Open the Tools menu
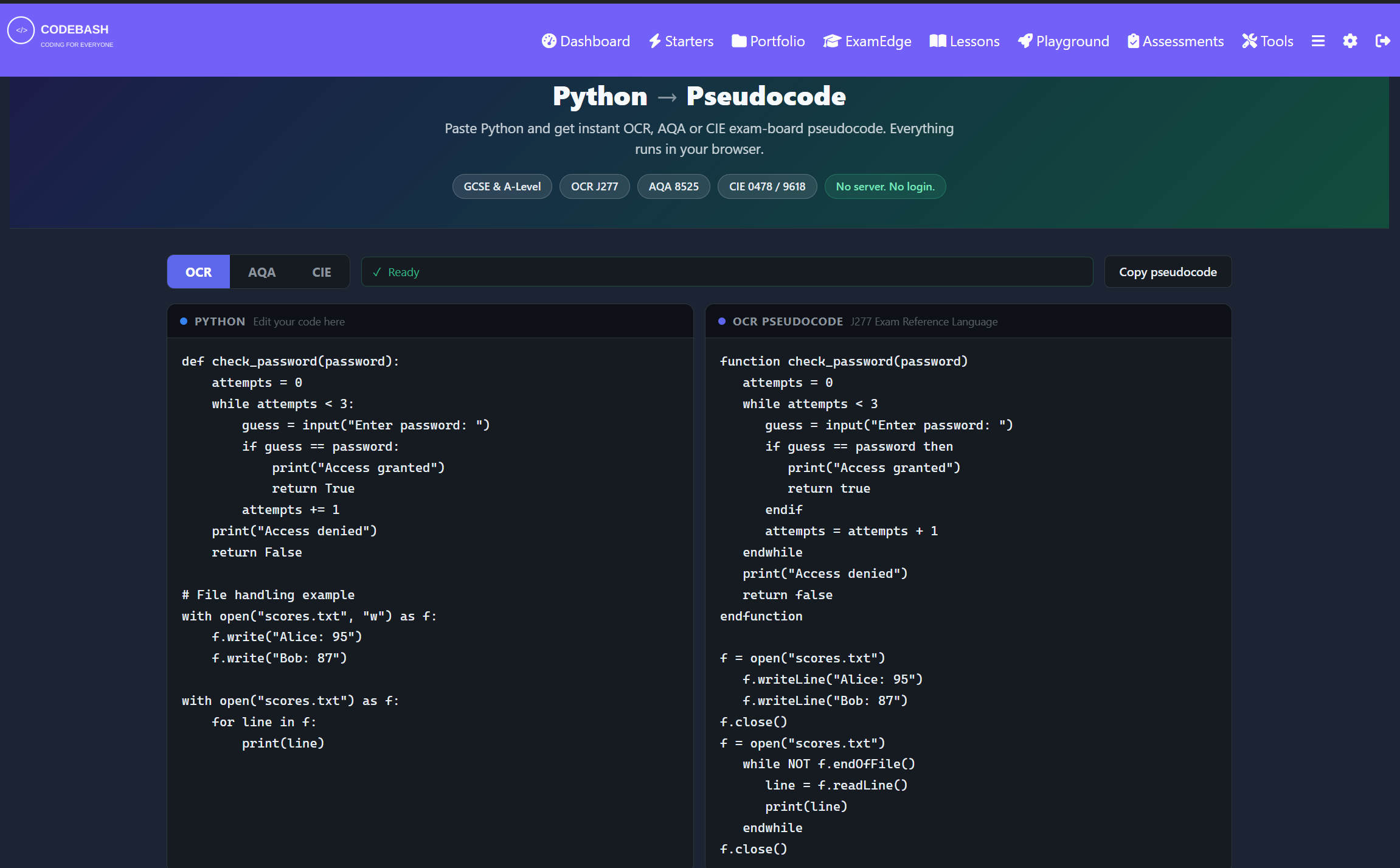 point(1267,41)
